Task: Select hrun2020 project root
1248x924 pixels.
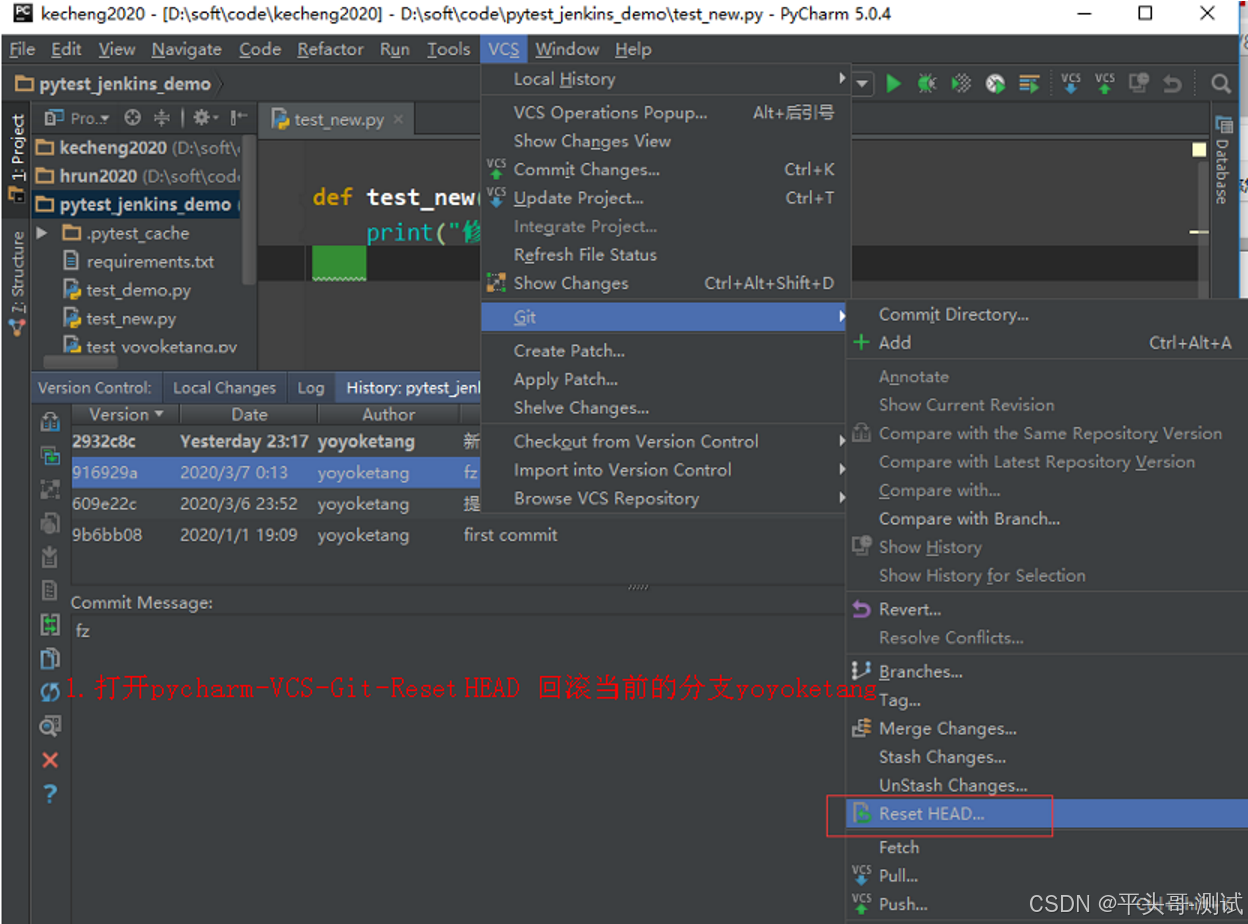Action: [x=137, y=176]
